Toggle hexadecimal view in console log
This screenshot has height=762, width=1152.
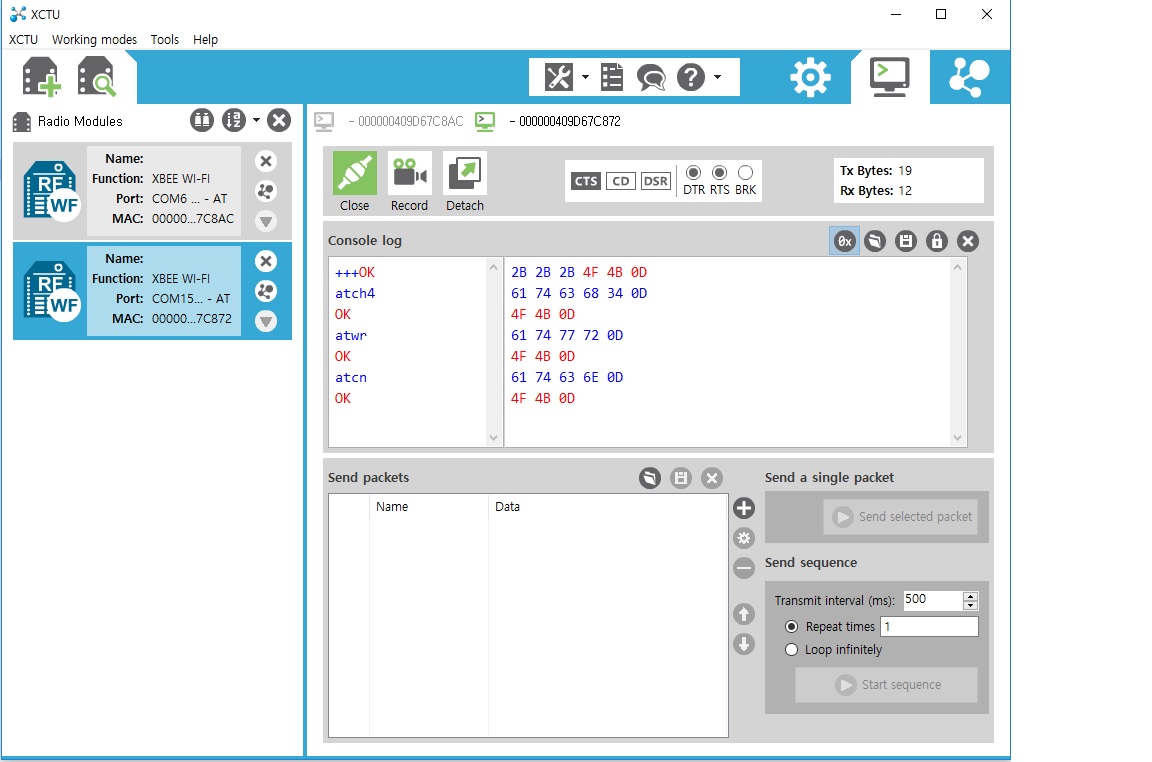click(845, 241)
